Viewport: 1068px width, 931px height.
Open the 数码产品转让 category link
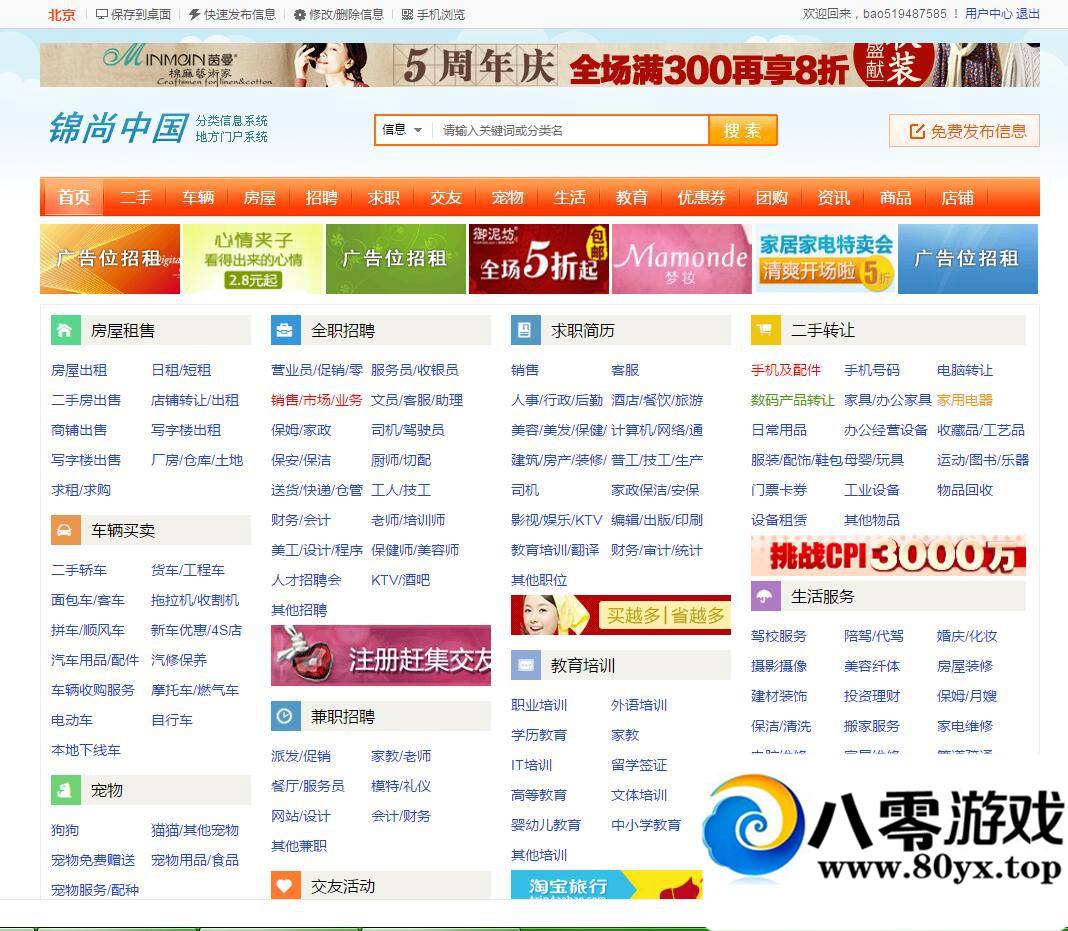[792, 400]
